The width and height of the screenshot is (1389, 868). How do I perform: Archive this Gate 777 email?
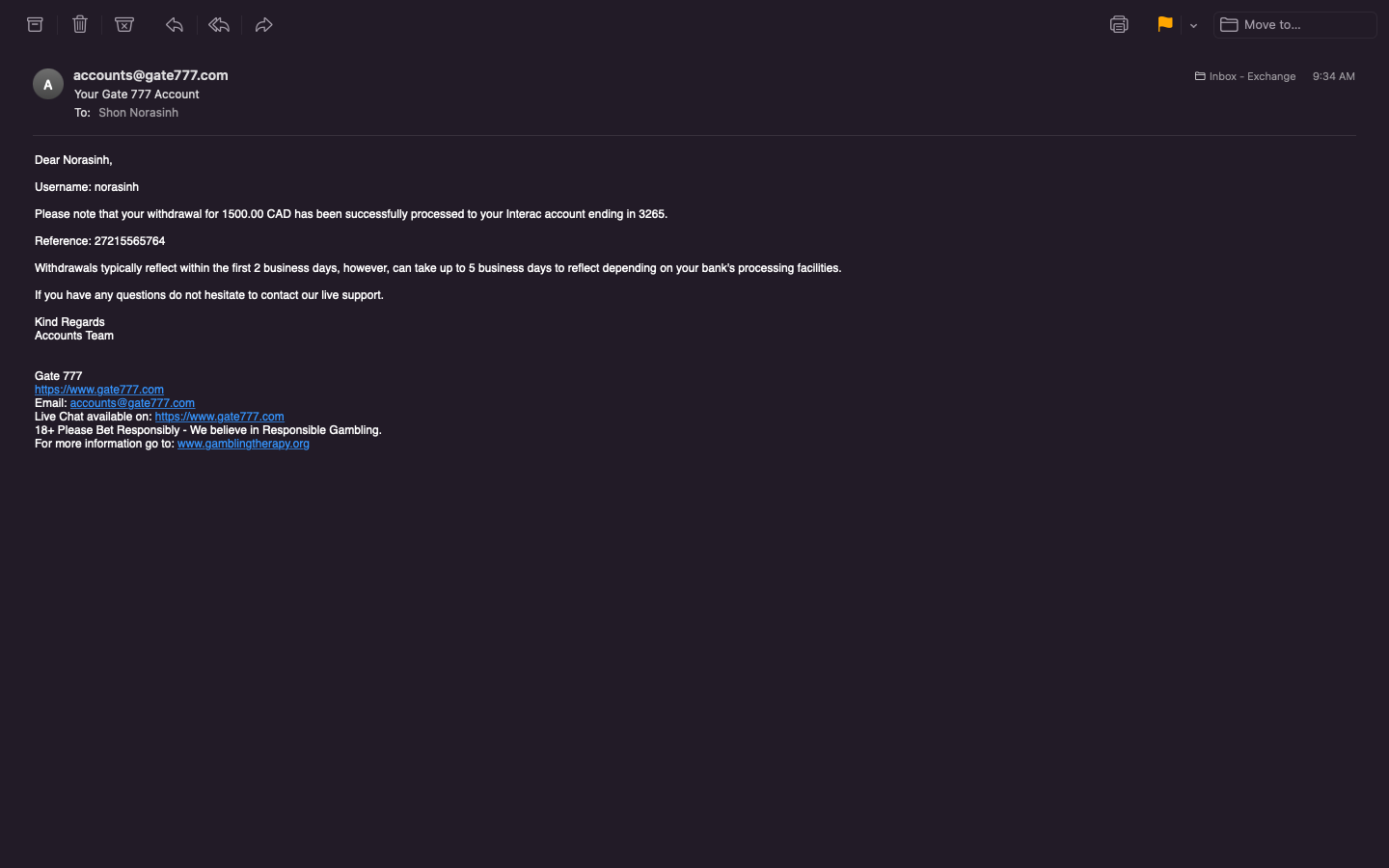click(x=36, y=25)
